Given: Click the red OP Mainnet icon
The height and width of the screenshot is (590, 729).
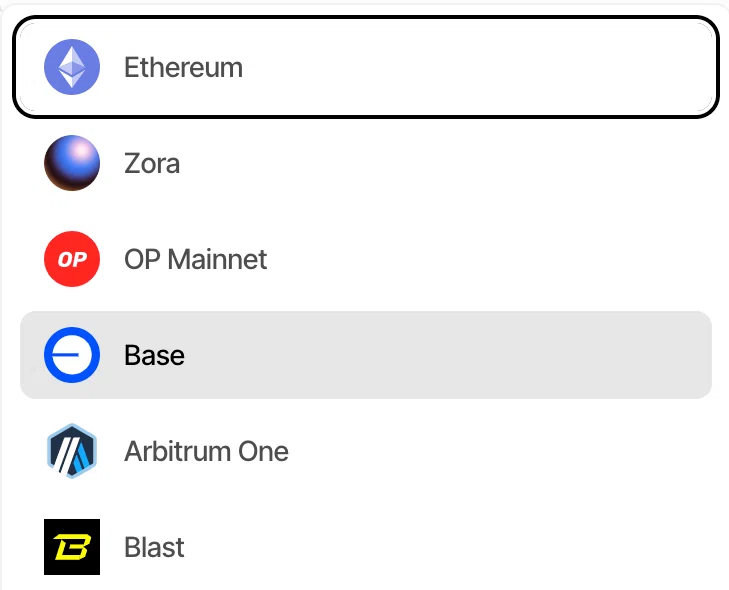Looking at the screenshot, I should click(72, 259).
